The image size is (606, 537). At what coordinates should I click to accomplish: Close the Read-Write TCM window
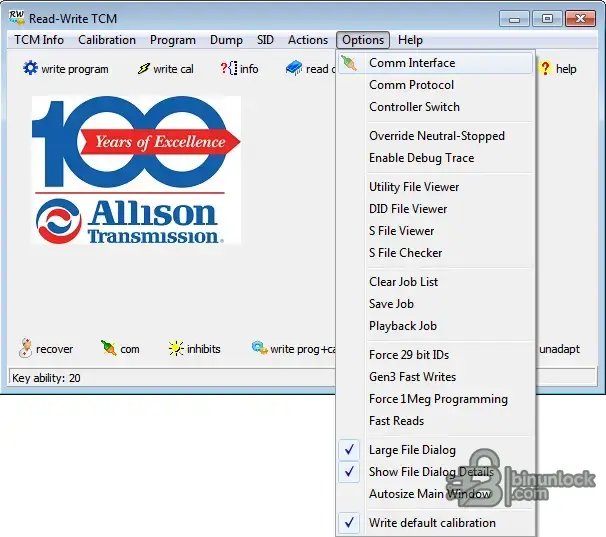pos(580,19)
